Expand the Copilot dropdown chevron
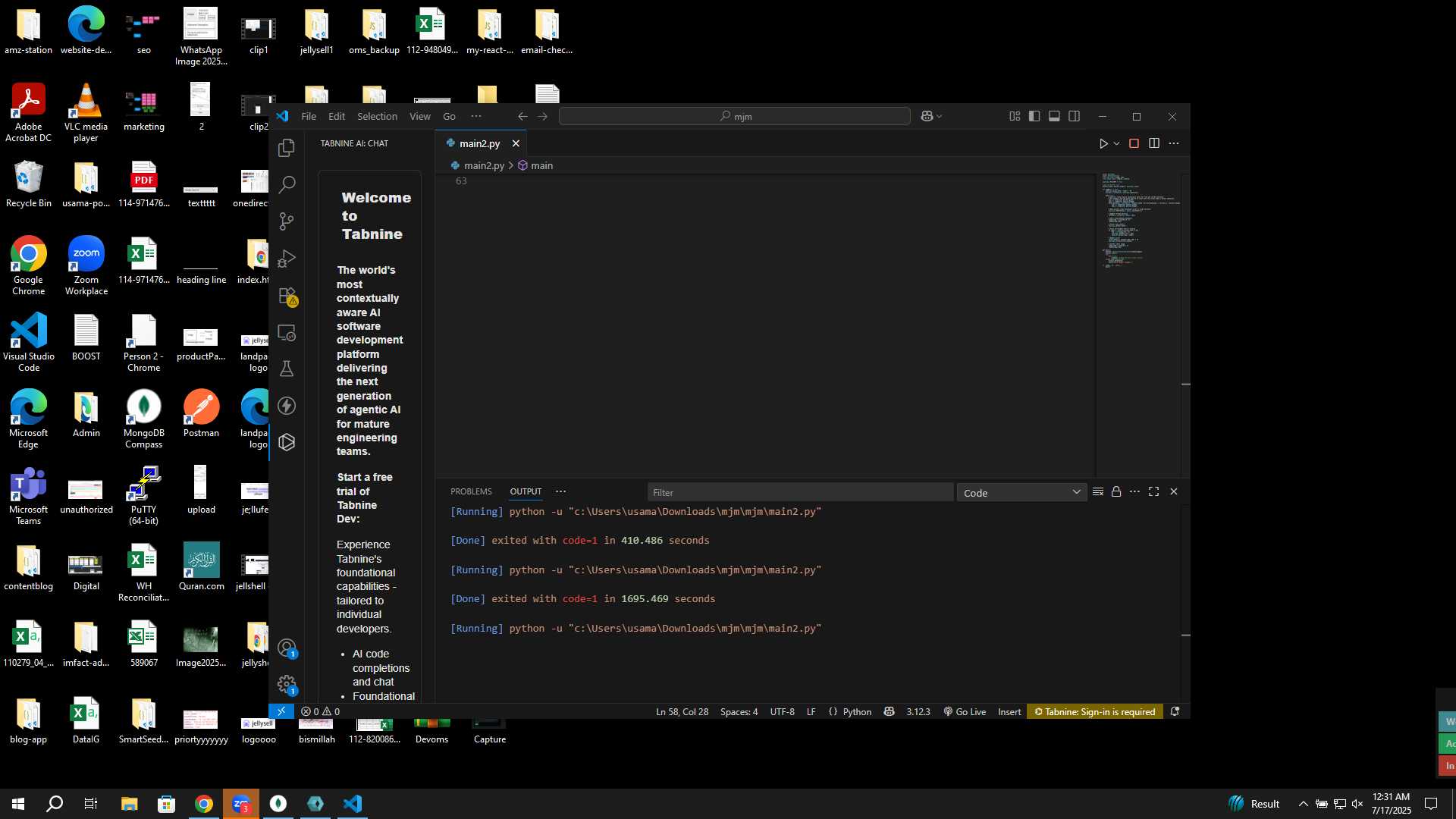 pos(940,116)
